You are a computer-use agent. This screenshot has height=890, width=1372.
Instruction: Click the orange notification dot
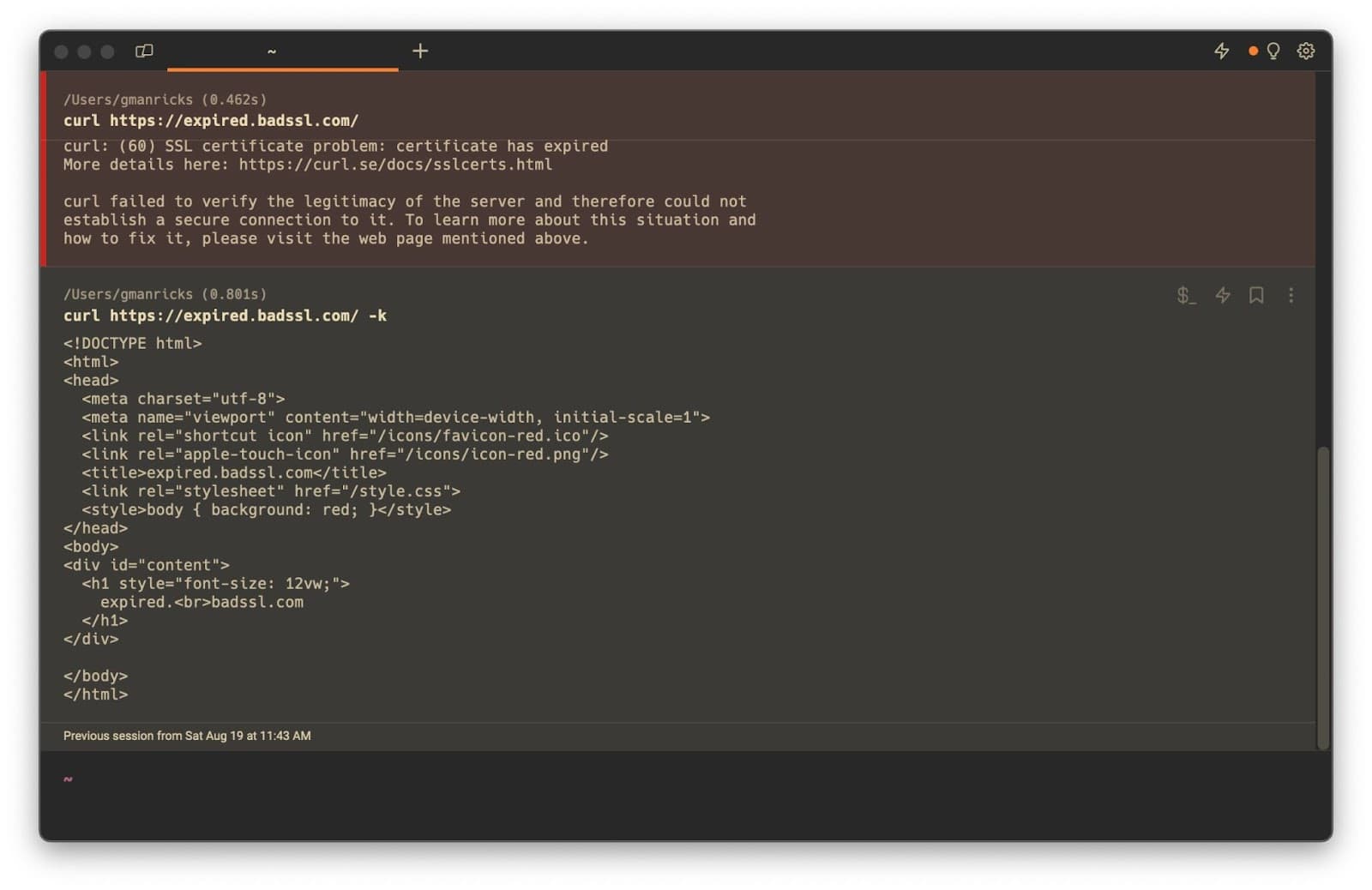pos(1253,51)
